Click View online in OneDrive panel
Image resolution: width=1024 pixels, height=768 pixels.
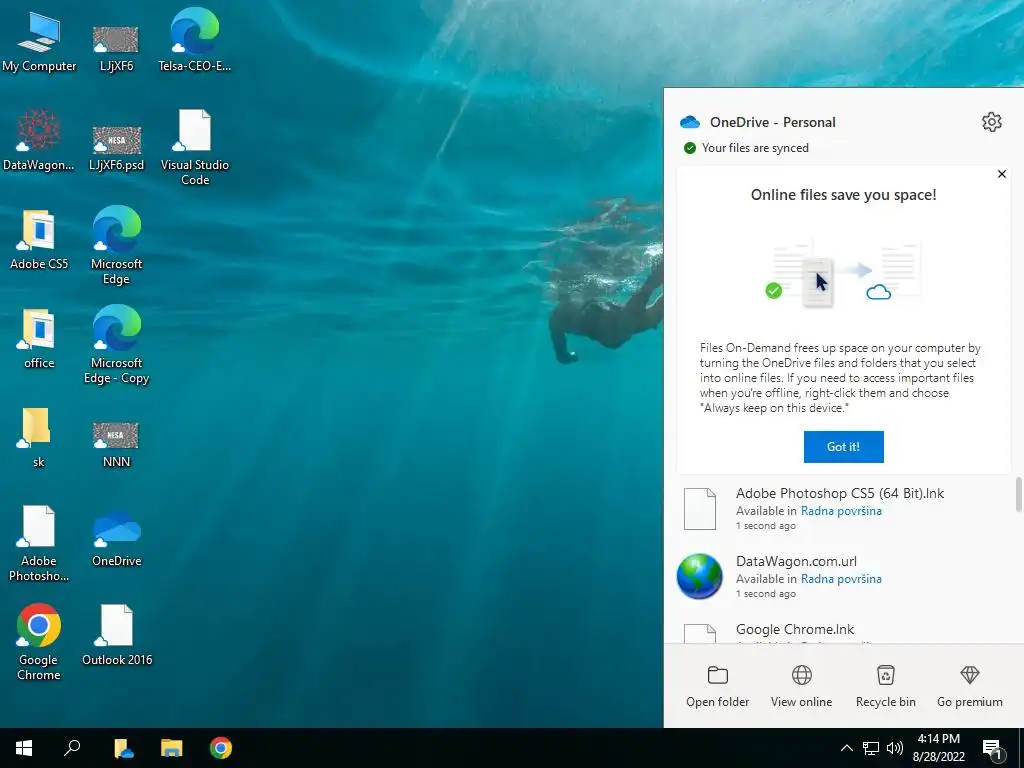pyautogui.click(x=801, y=686)
